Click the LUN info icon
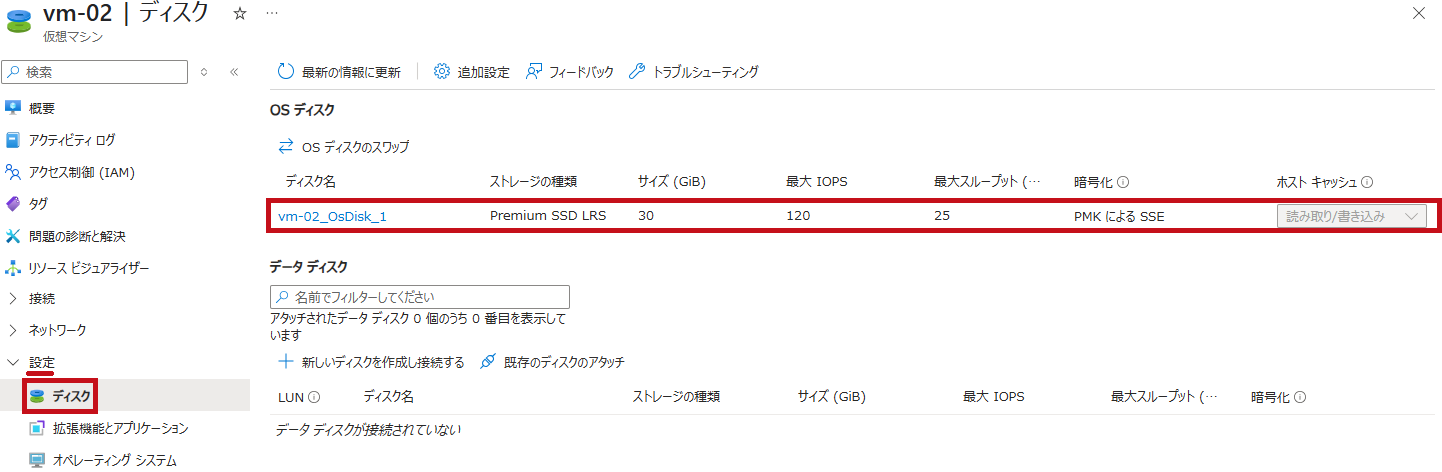Viewport: 1442px width, 472px height. pyautogui.click(x=314, y=397)
